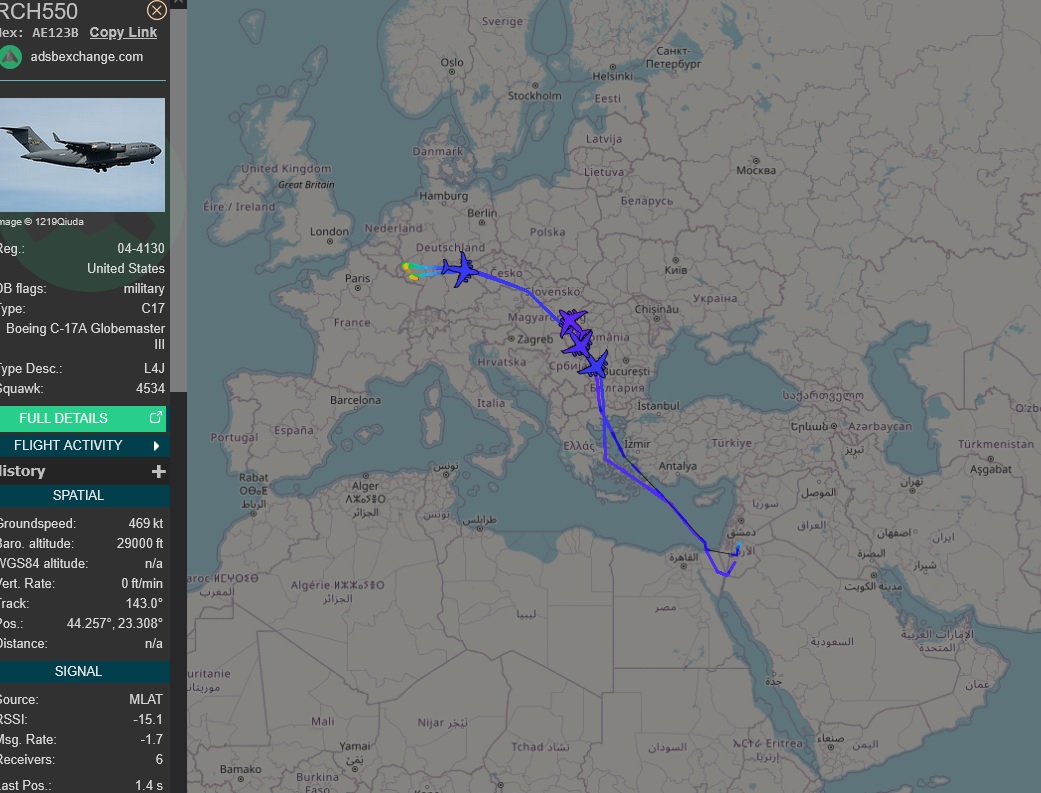Click the northernmost aircraft icon over Hungary
1041x793 pixels.
coord(570,321)
